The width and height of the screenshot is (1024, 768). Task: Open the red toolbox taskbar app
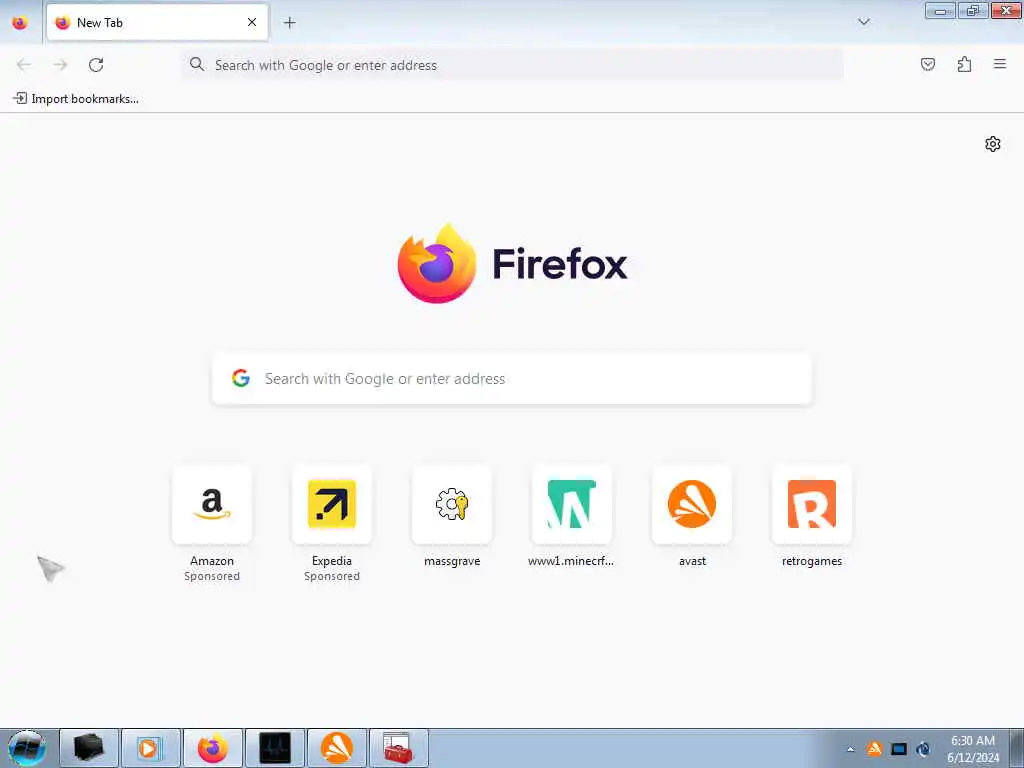398,748
